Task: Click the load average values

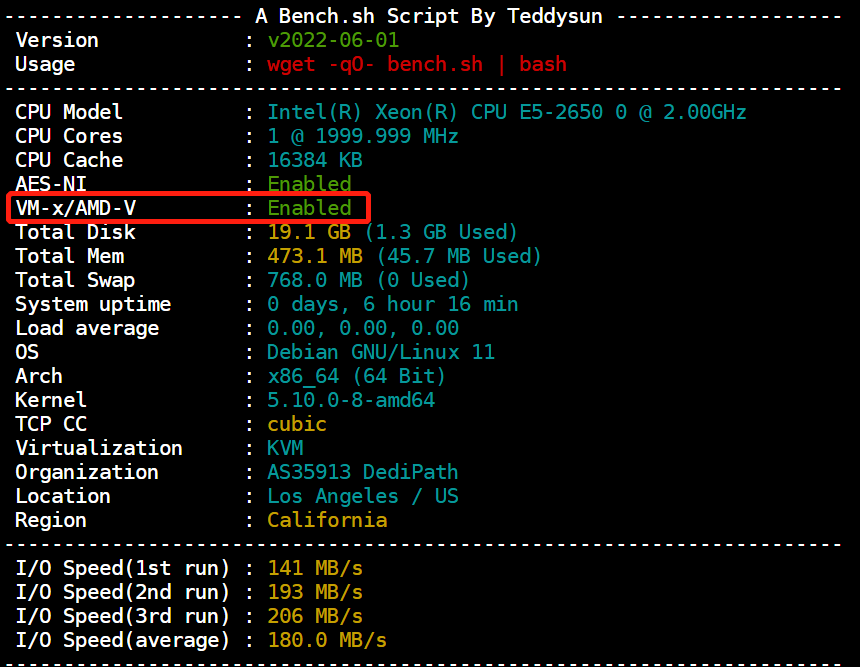Action: tap(362, 328)
